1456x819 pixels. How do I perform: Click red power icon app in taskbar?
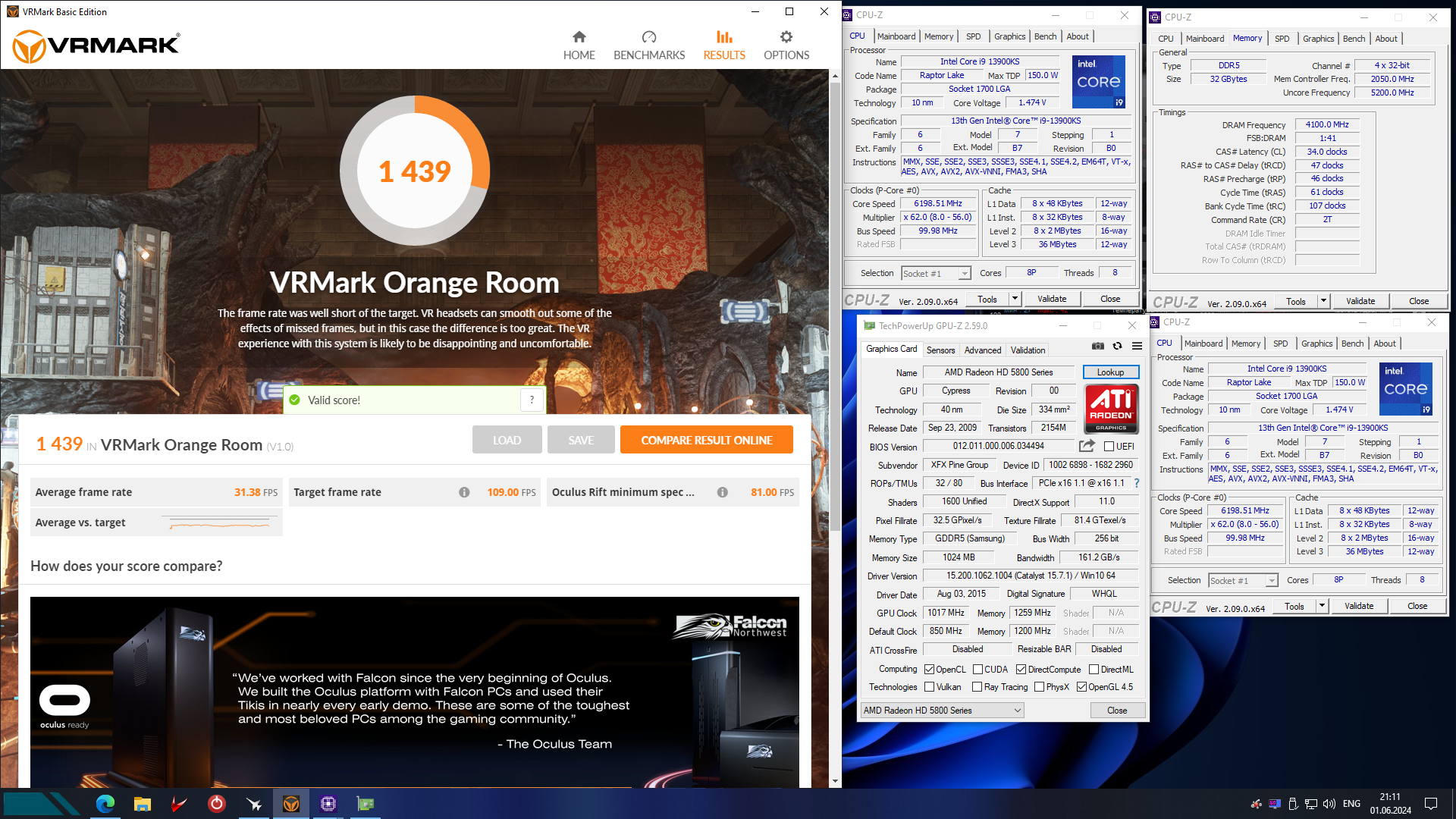(x=217, y=804)
